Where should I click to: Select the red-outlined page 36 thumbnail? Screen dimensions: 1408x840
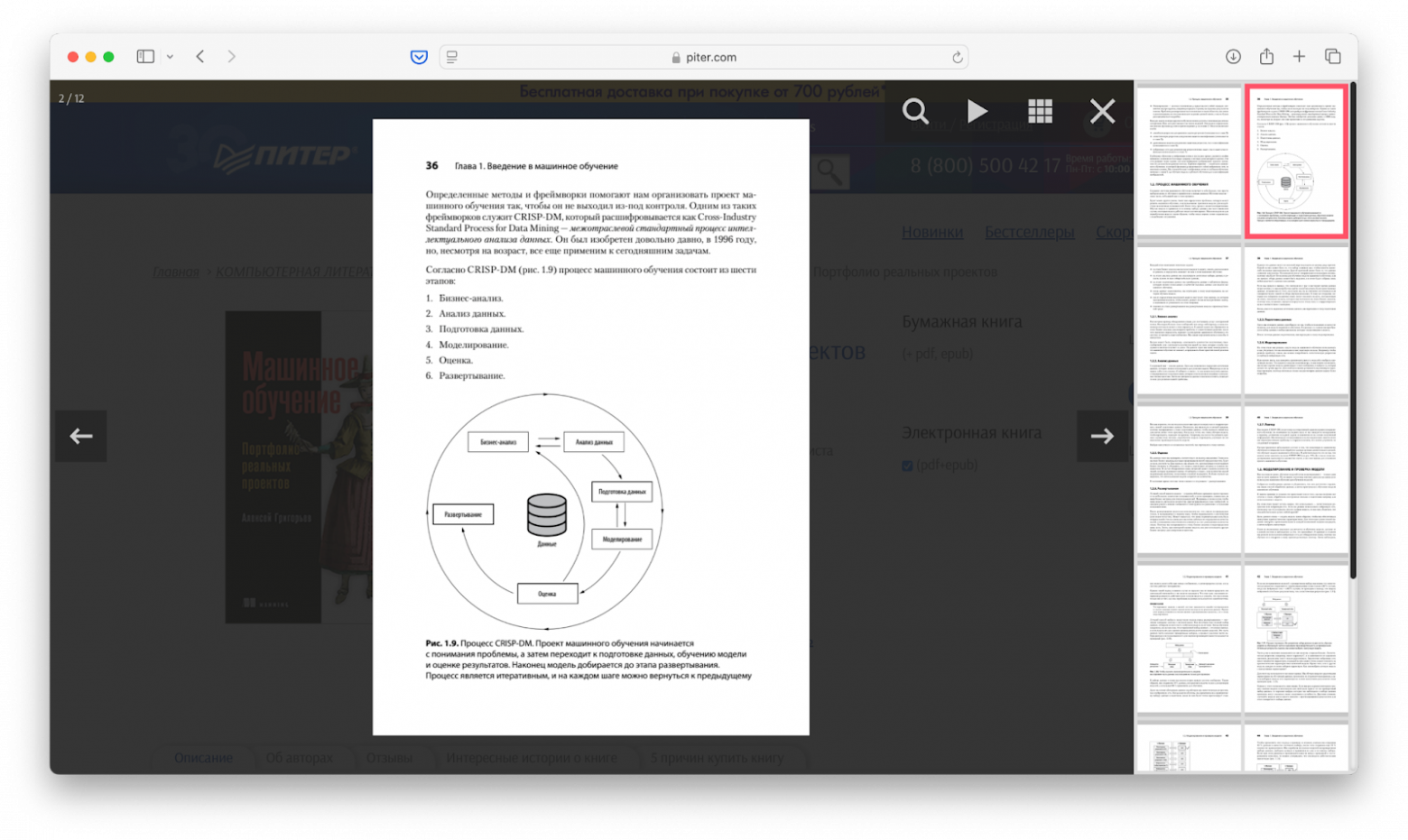click(1296, 162)
